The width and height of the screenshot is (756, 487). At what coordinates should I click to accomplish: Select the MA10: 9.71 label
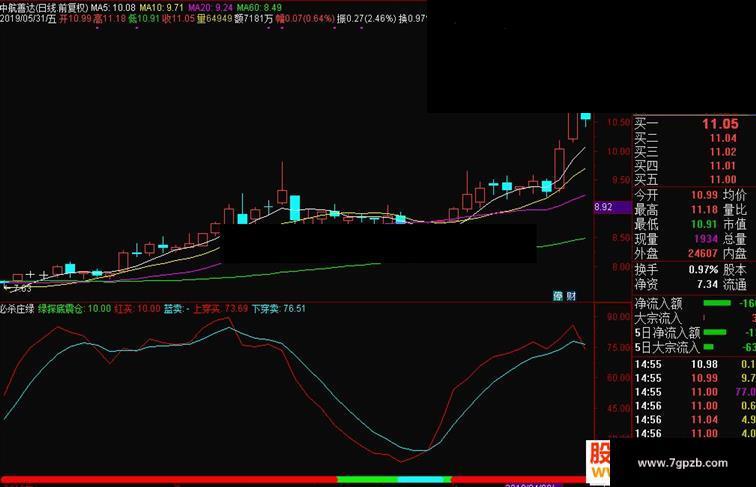point(162,8)
